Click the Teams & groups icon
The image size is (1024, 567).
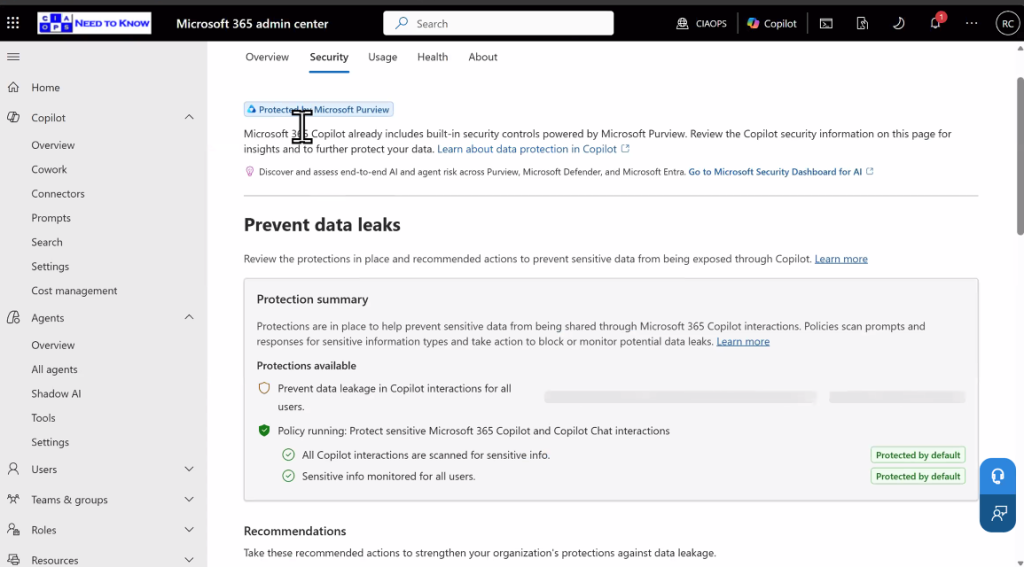click(13, 499)
